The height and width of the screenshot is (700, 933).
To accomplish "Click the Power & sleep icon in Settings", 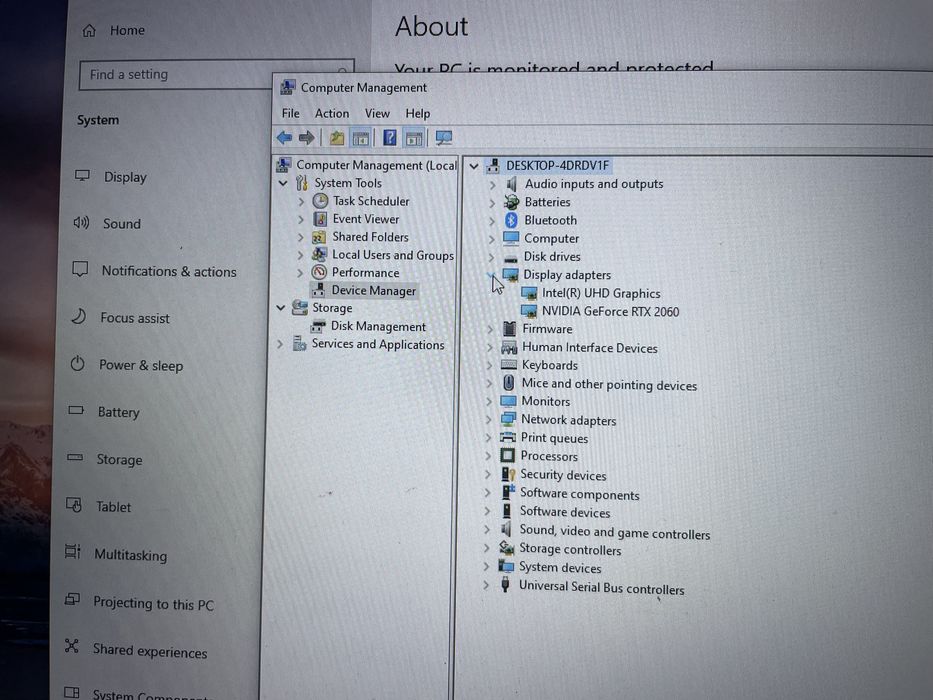I will 78,363.
